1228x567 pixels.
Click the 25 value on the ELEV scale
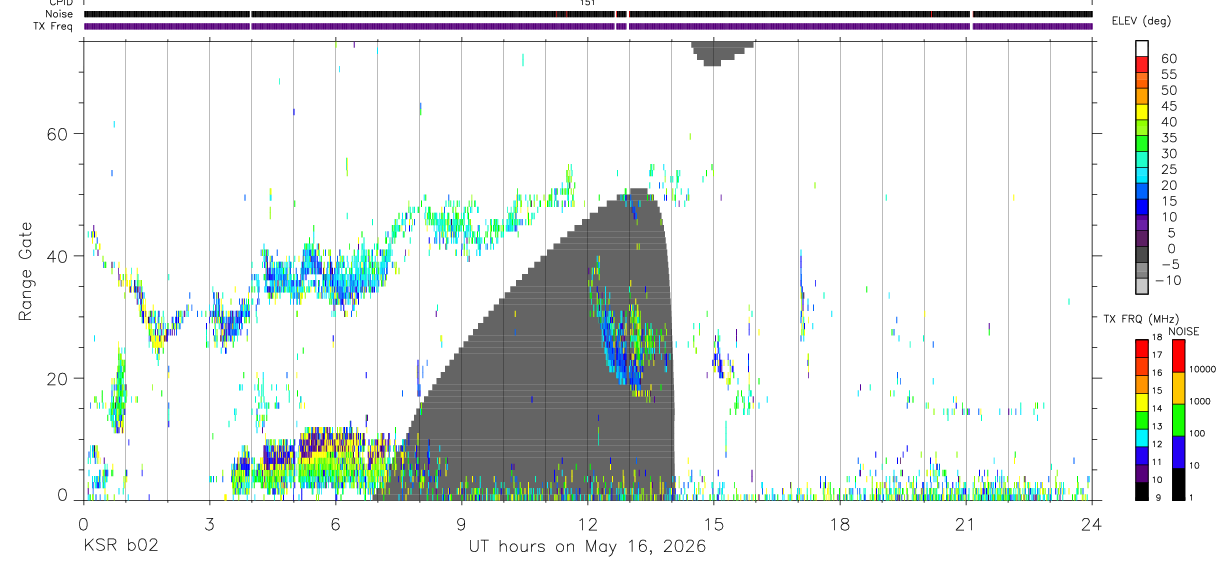point(1168,170)
